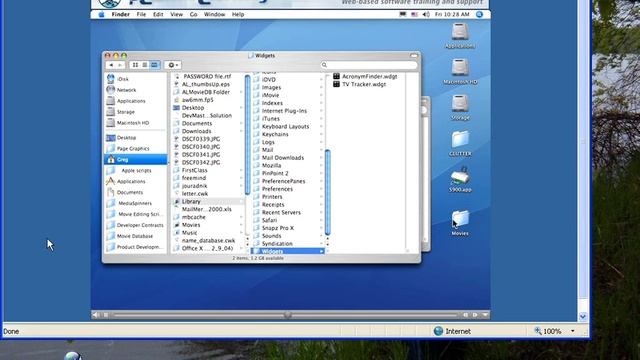Select Apple scripts in the sidebar

coord(136,171)
